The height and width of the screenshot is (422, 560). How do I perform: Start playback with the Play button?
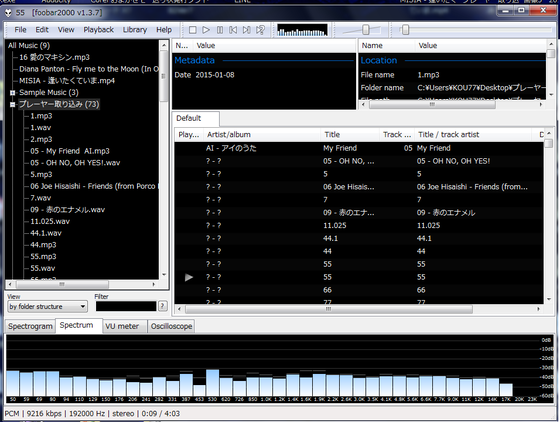(206, 30)
